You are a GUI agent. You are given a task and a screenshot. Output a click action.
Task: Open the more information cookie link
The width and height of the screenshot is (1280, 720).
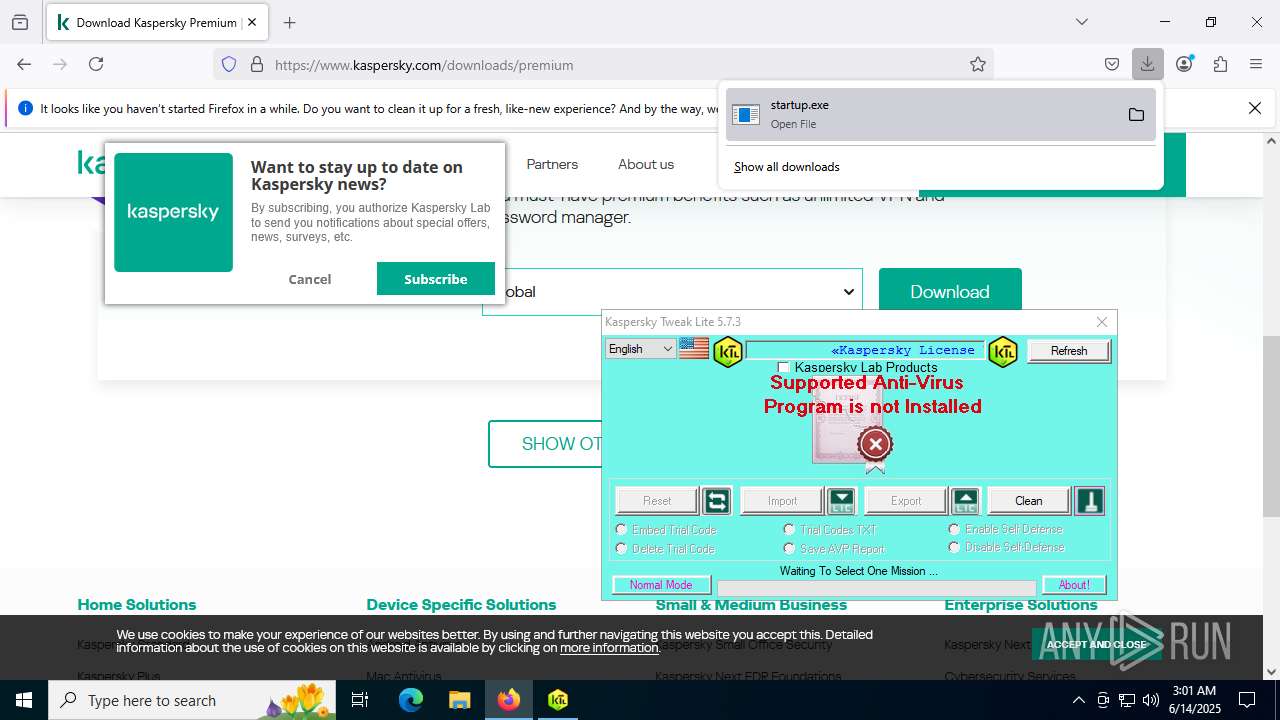coord(609,648)
